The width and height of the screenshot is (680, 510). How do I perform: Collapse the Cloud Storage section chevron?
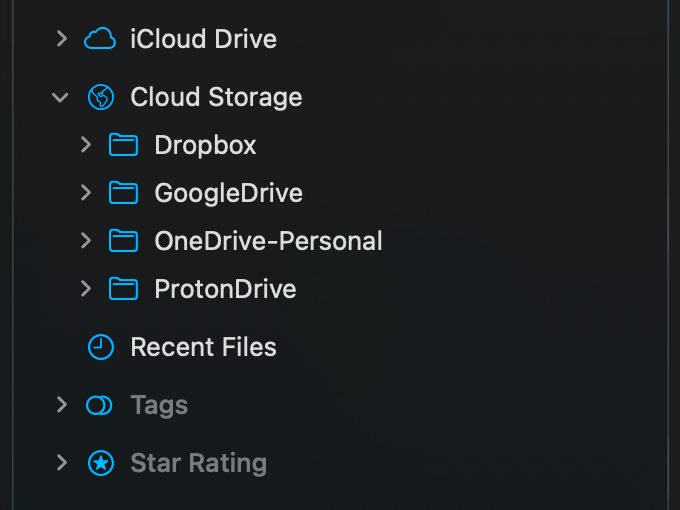pos(61,97)
